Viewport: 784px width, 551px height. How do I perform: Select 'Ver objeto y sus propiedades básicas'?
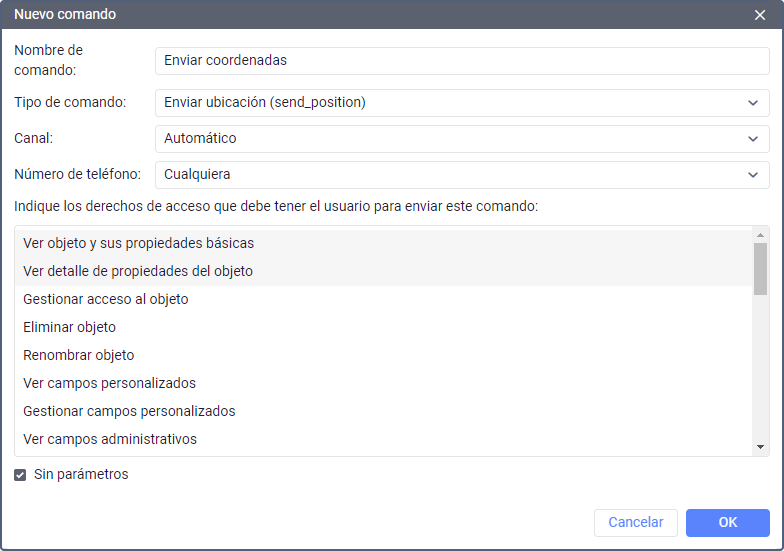[138, 243]
